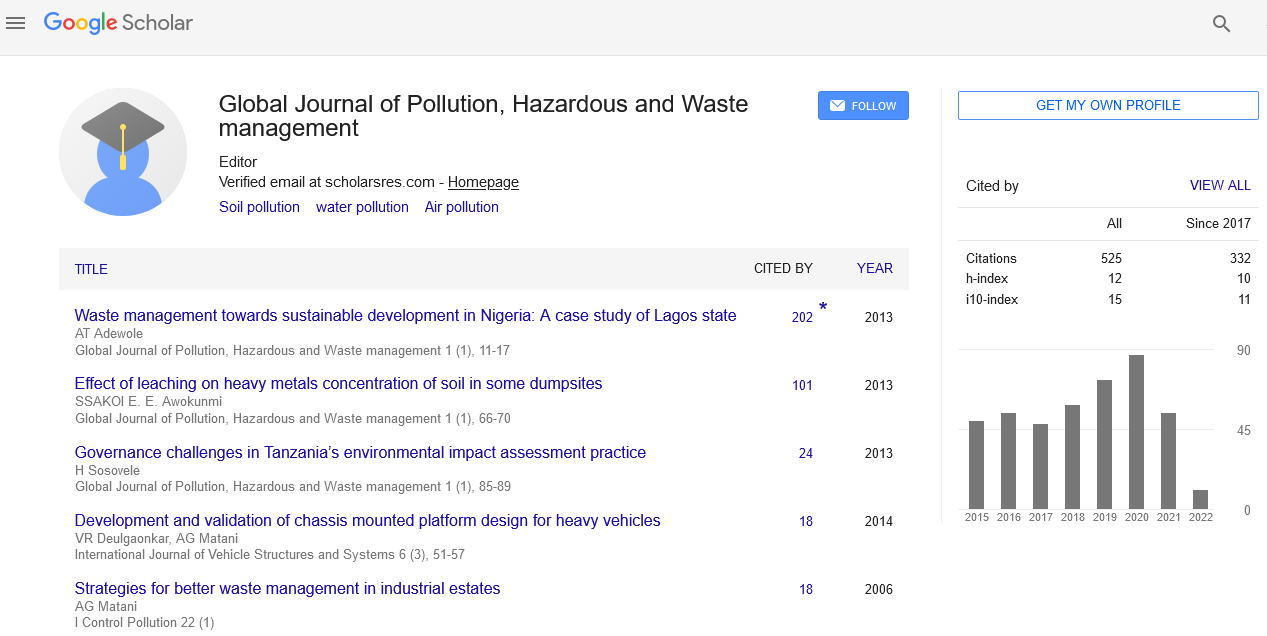This screenshot has width=1267, height=636.
Task: Click the Citations row label
Action: pyautogui.click(x=991, y=258)
